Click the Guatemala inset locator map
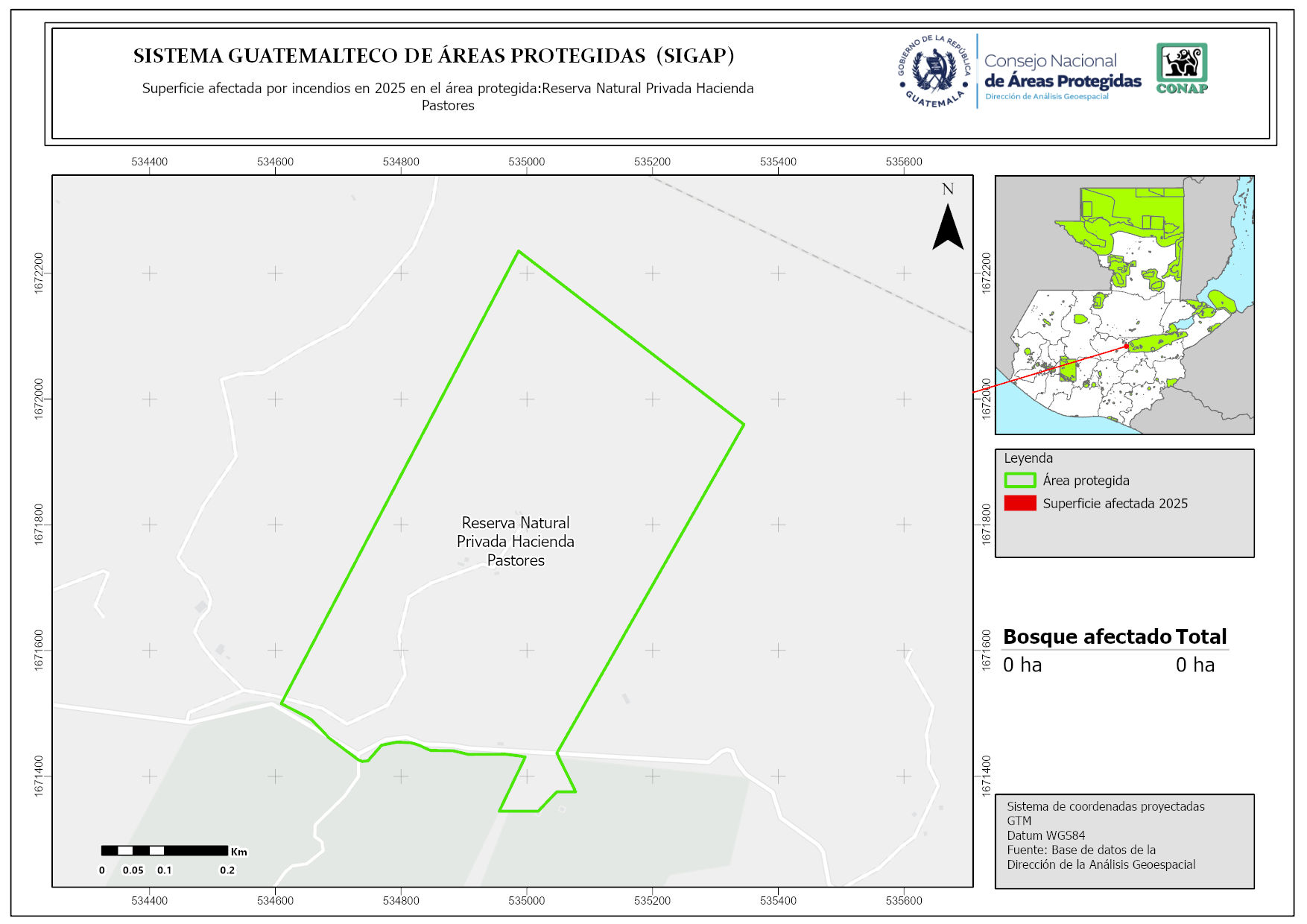 coord(1124,305)
